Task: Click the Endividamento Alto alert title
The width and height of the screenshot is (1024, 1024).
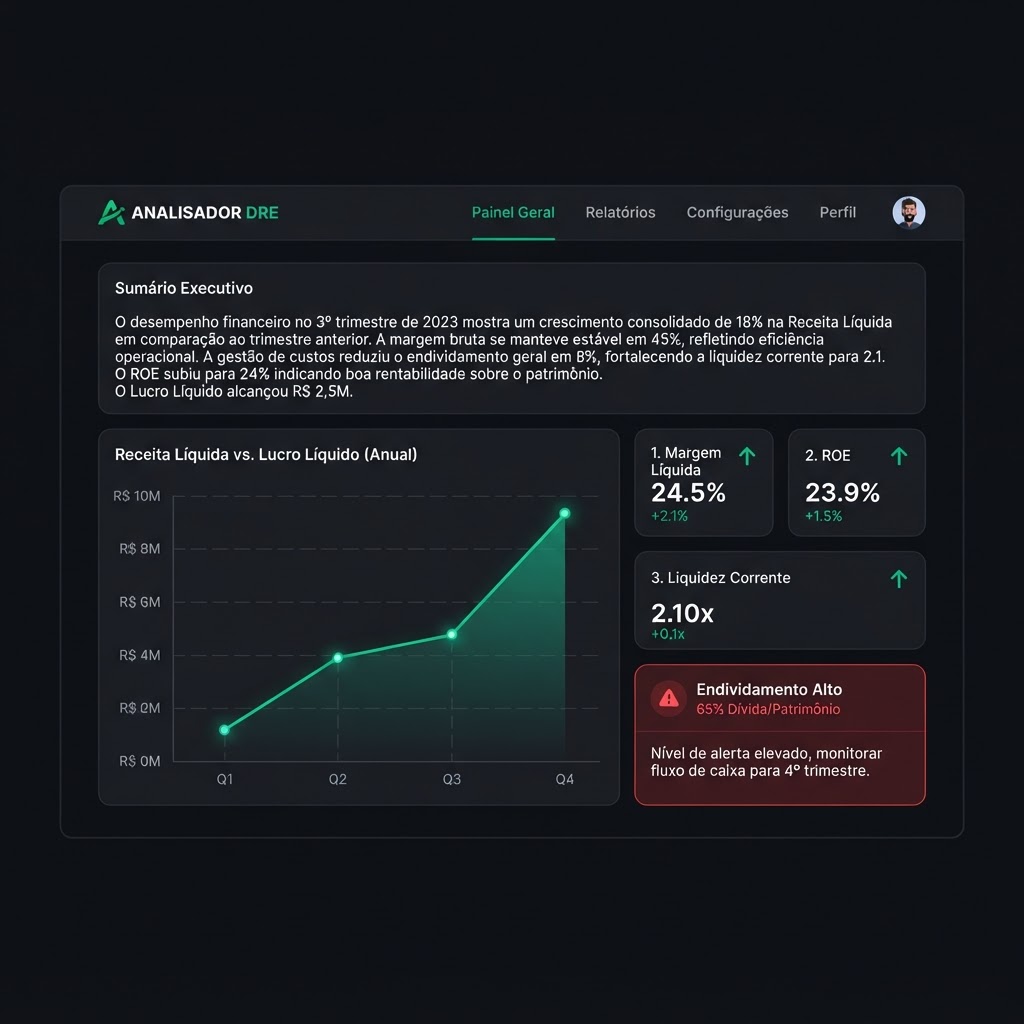Action: [x=769, y=690]
